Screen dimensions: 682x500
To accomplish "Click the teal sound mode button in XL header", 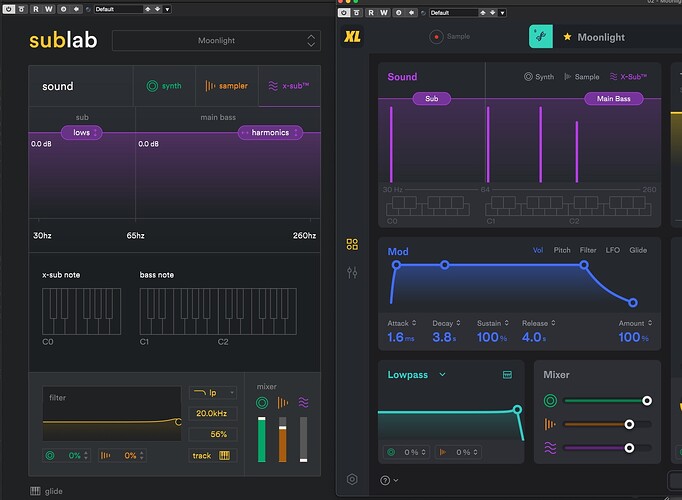I will tap(540, 37).
